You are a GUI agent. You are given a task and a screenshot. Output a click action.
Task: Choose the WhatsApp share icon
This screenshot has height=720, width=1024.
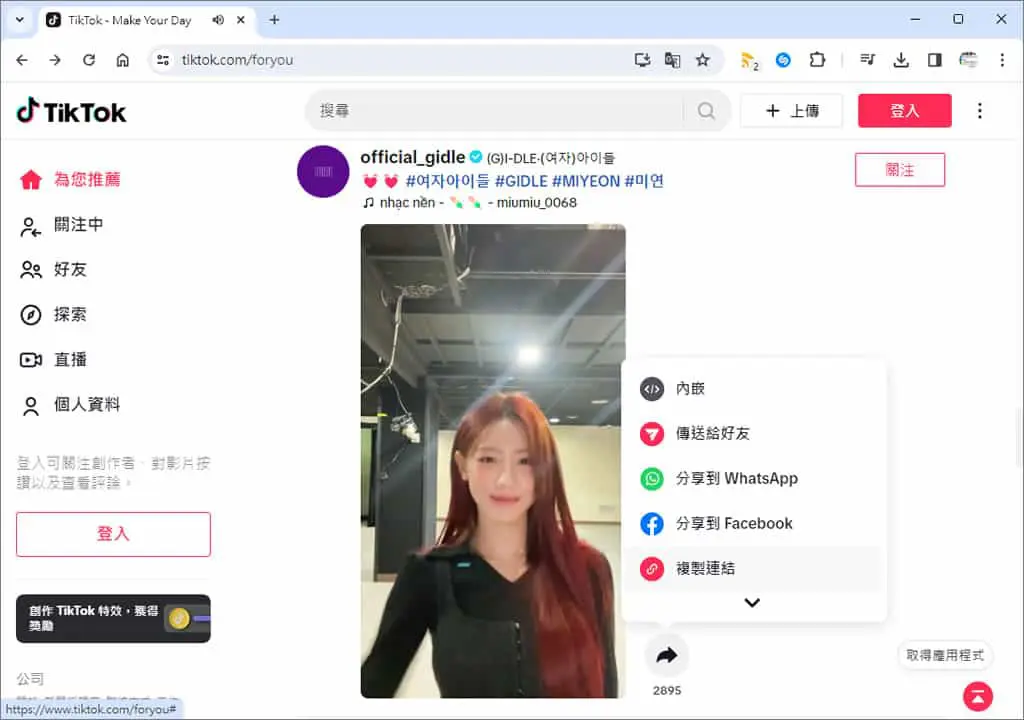[x=651, y=479]
